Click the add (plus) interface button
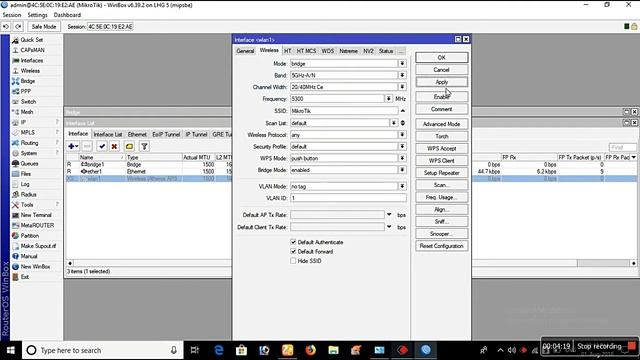The width and height of the screenshot is (640, 360). point(73,146)
